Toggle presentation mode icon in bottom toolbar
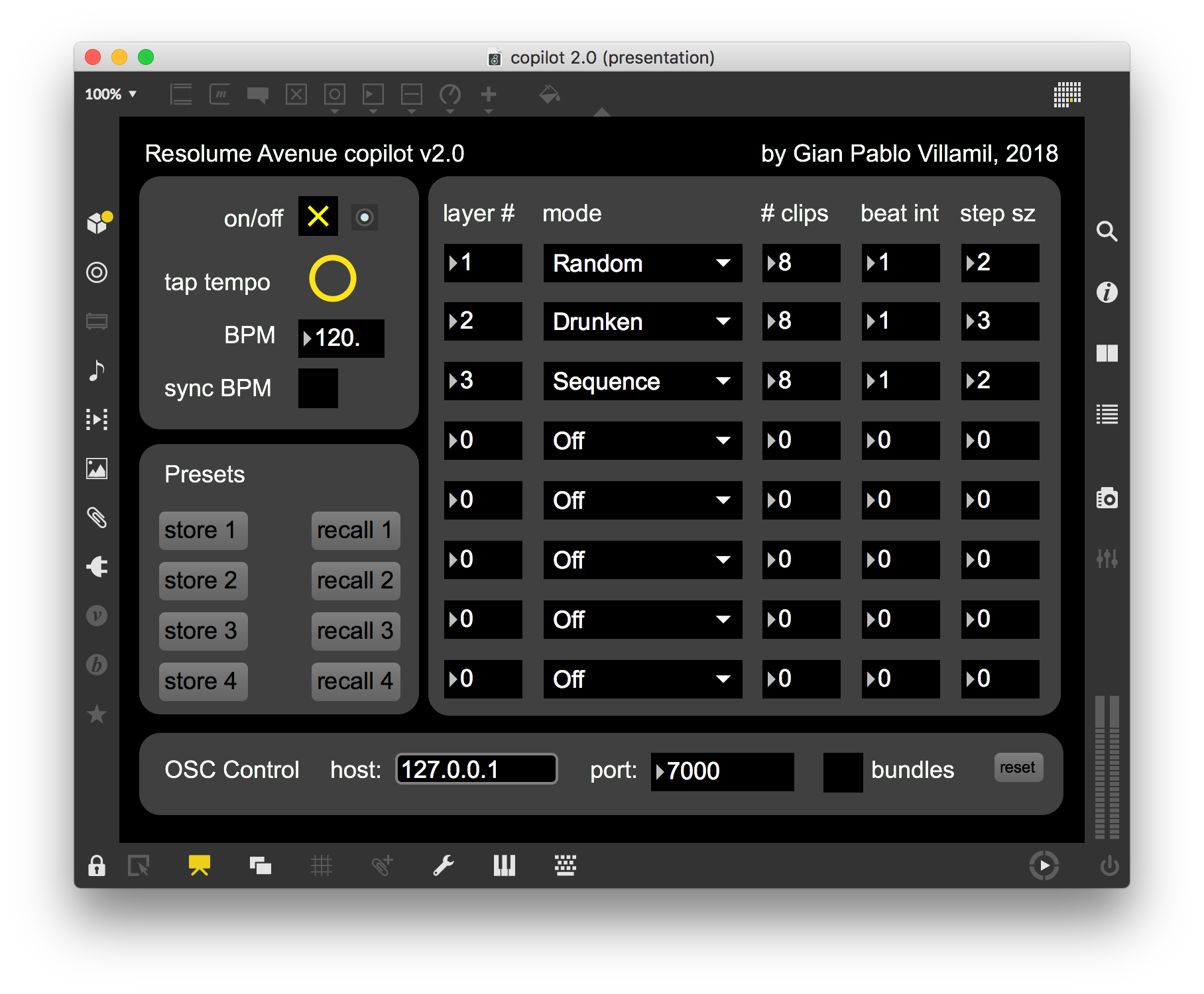 [199, 865]
